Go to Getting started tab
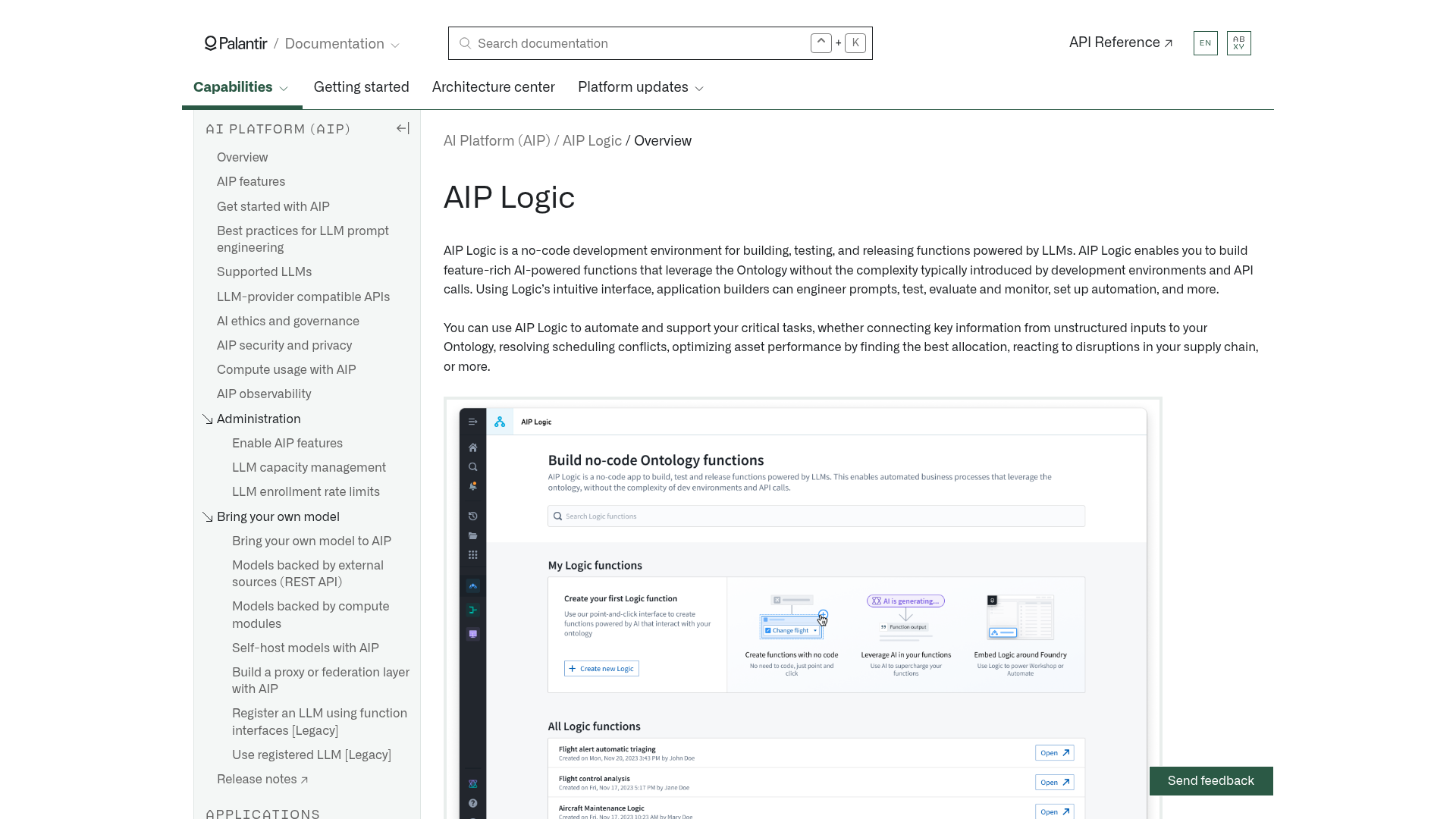This screenshot has width=1456, height=819. click(x=361, y=87)
